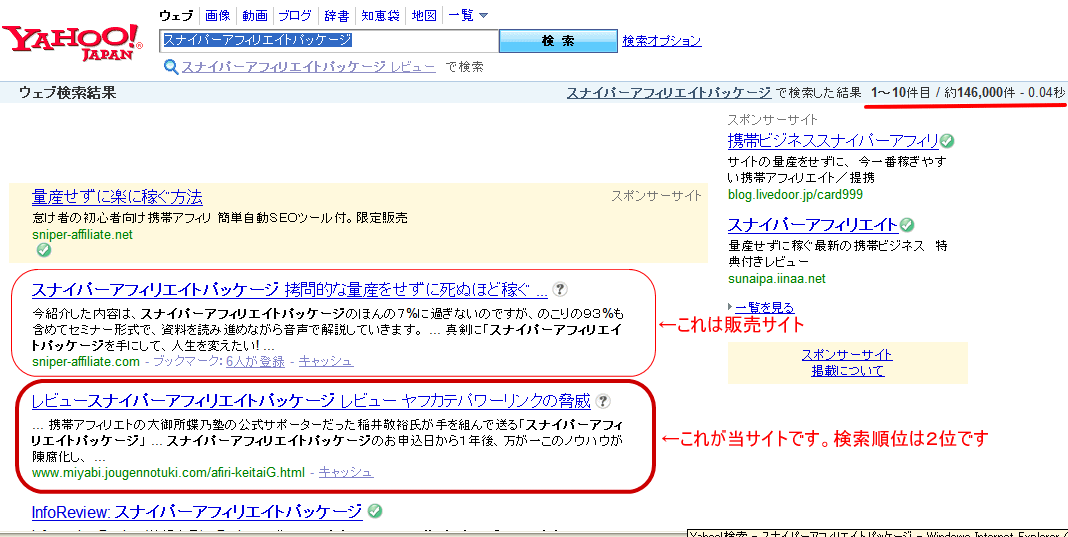Open the 地図 search tab
This screenshot has height=537, width=1068.
point(424,16)
